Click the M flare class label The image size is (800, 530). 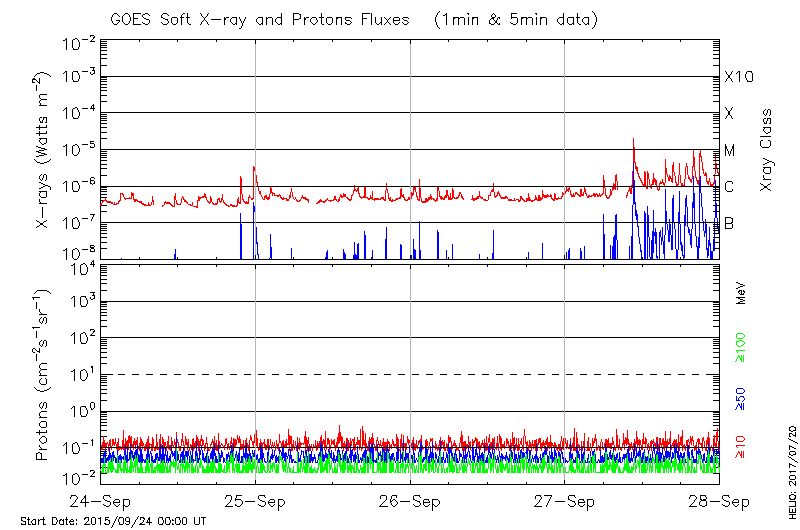point(730,151)
